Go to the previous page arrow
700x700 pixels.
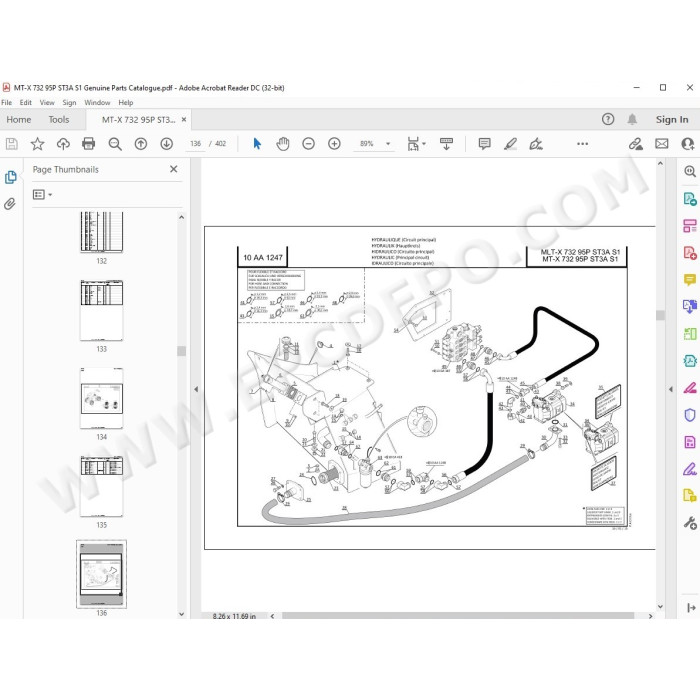(141, 144)
